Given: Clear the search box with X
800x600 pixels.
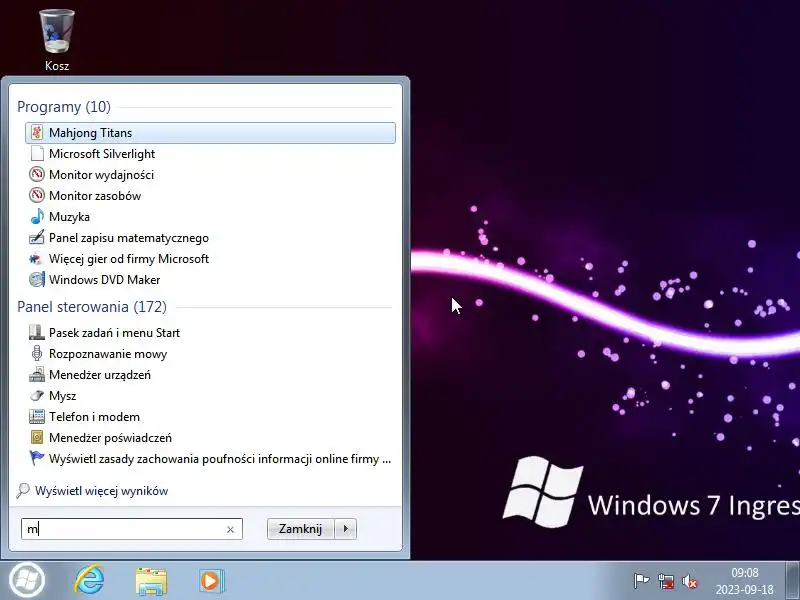Looking at the screenshot, I should point(230,530).
